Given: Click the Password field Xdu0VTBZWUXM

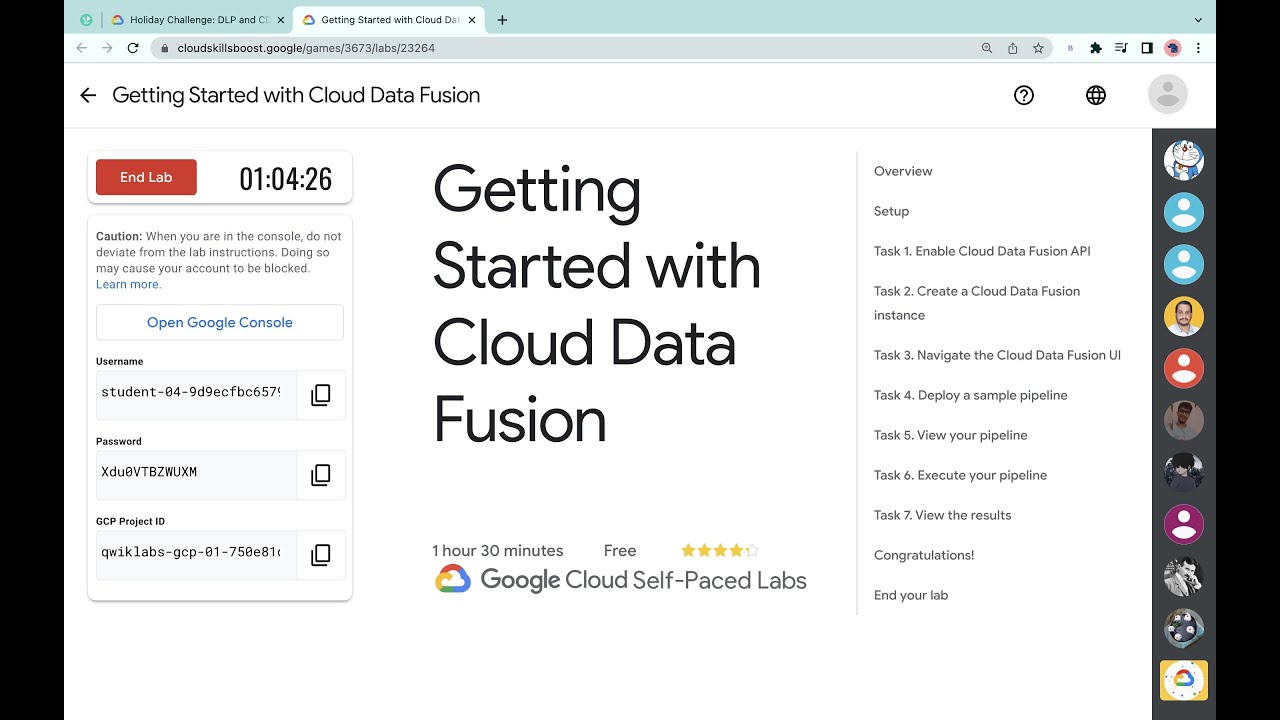Looking at the screenshot, I should [196, 475].
